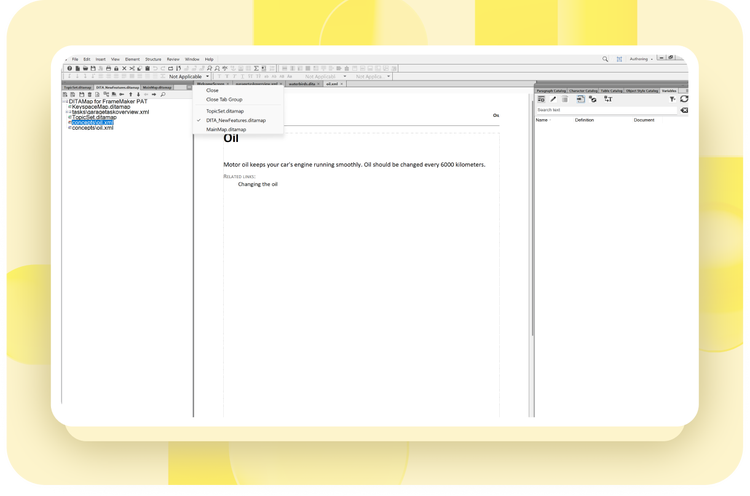Click Create New Variable icon
Viewport: 750px width, 496px height.
tap(541, 99)
